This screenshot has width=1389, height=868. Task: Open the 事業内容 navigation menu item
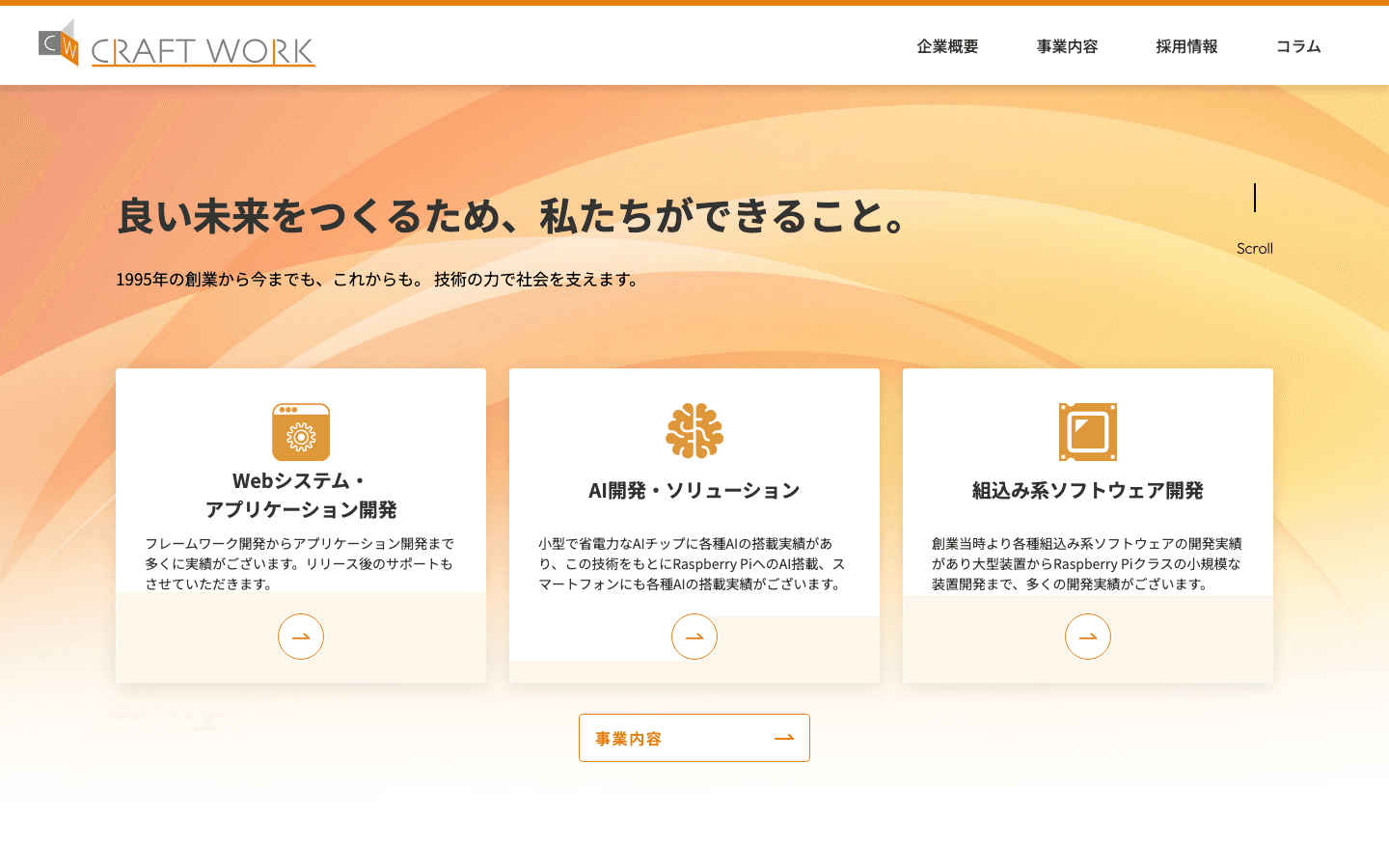tap(1067, 46)
